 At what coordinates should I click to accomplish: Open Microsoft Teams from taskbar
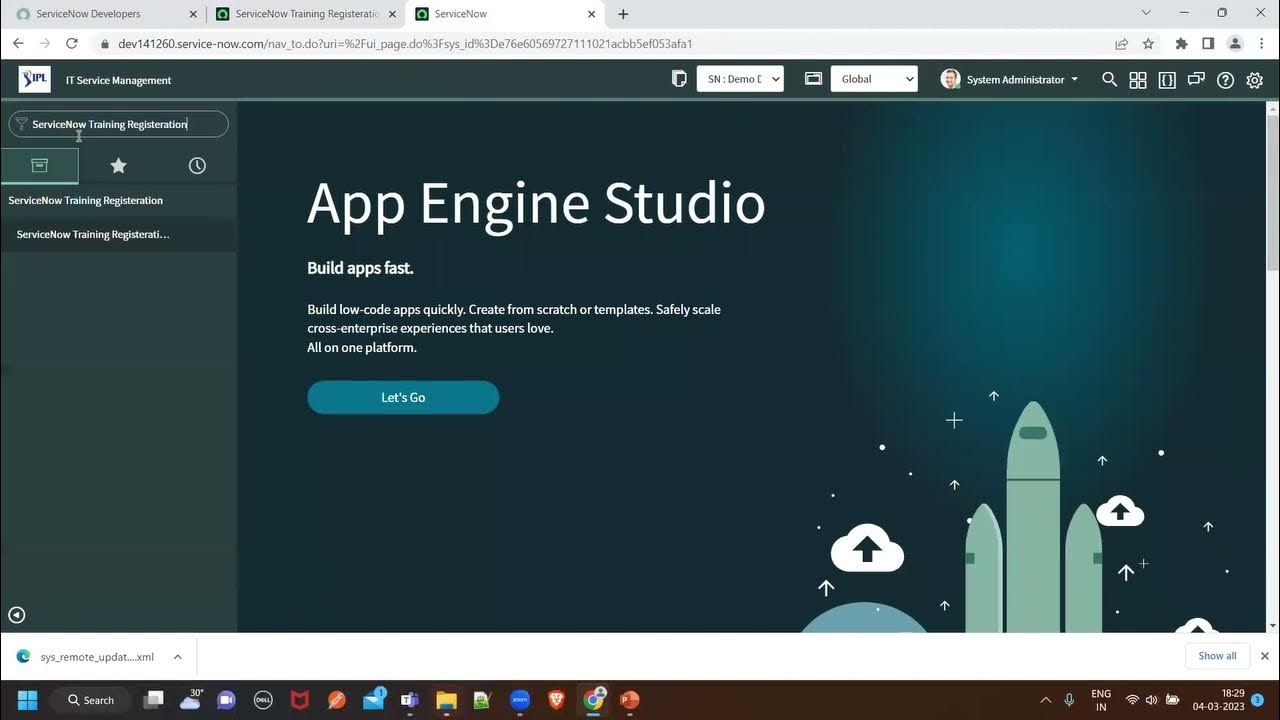pyautogui.click(x=409, y=700)
